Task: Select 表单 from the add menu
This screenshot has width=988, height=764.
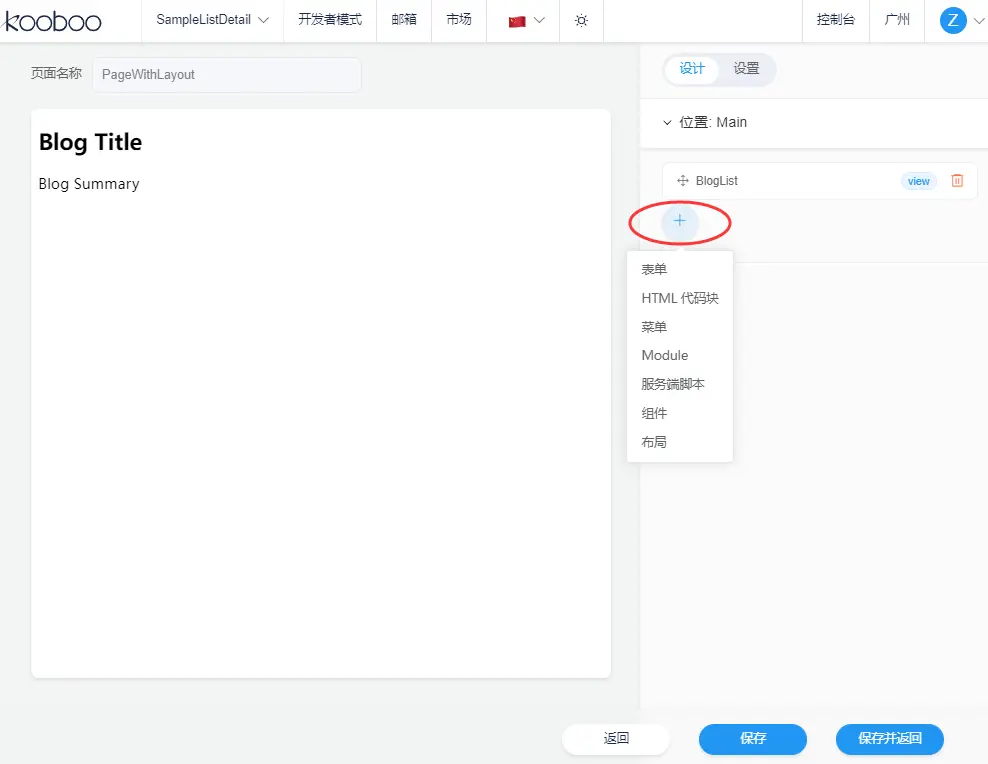Action: point(654,270)
